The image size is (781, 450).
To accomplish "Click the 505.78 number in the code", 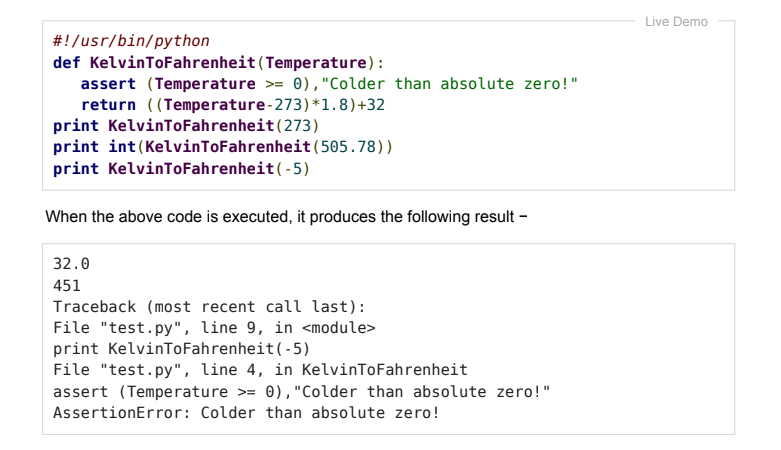I will (348, 147).
